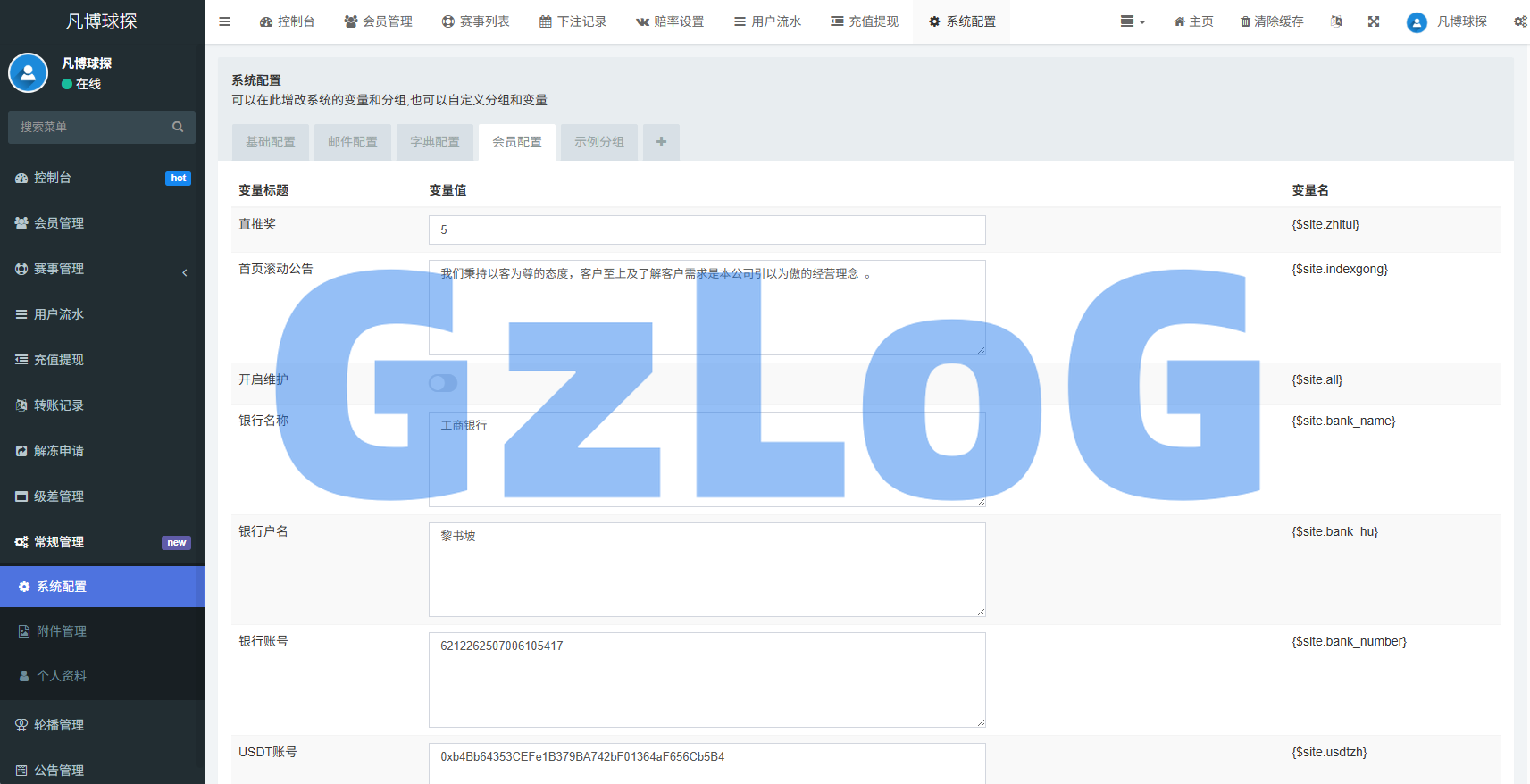Open the settings gears icon at top right
Viewport: 1530px width, 784px height.
pyautogui.click(x=1520, y=21)
